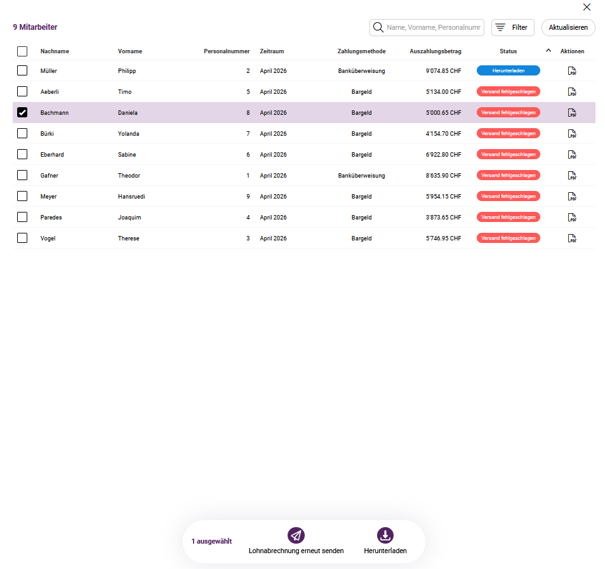
Task: Open the Filter options
Action: tap(512, 27)
